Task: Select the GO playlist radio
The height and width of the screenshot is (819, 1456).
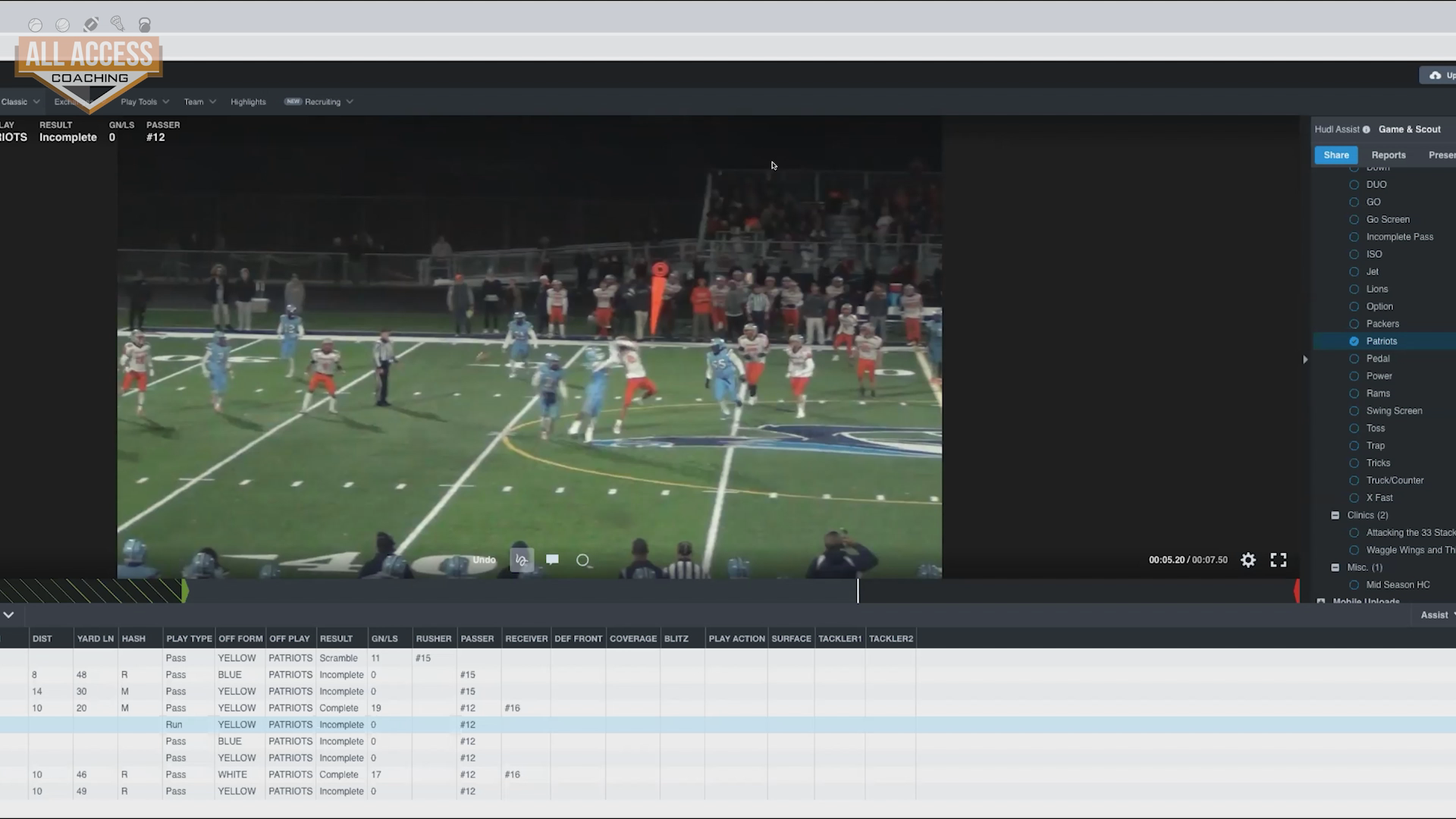Action: (x=1354, y=202)
